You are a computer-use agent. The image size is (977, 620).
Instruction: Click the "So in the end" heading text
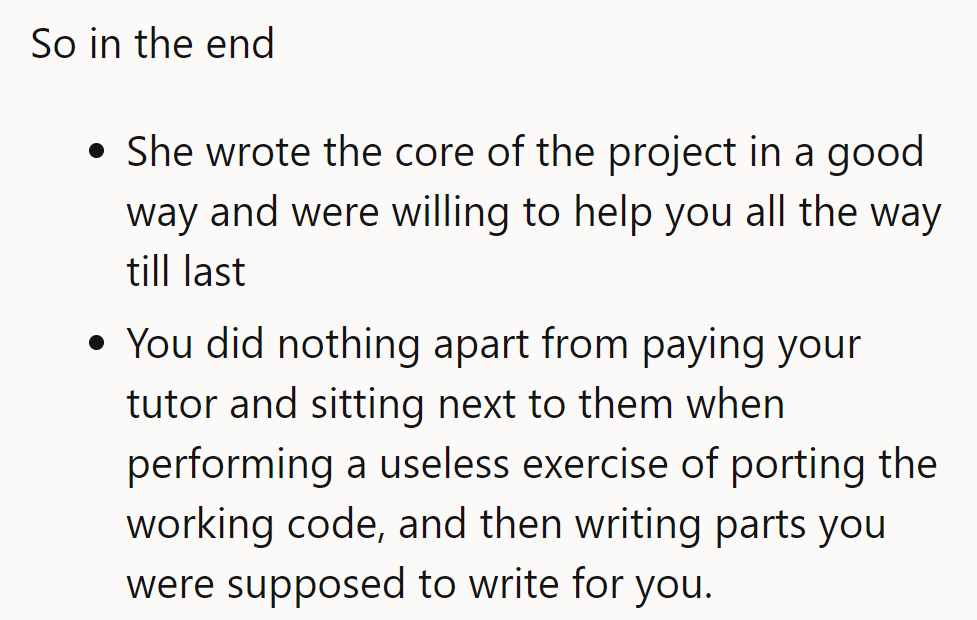(x=153, y=44)
